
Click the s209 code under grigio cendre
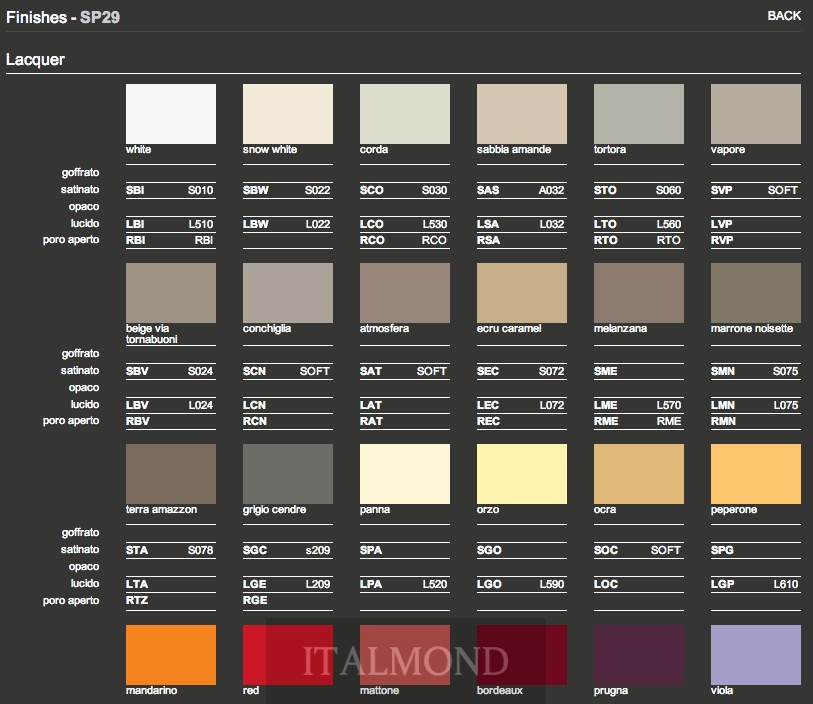tap(318, 550)
